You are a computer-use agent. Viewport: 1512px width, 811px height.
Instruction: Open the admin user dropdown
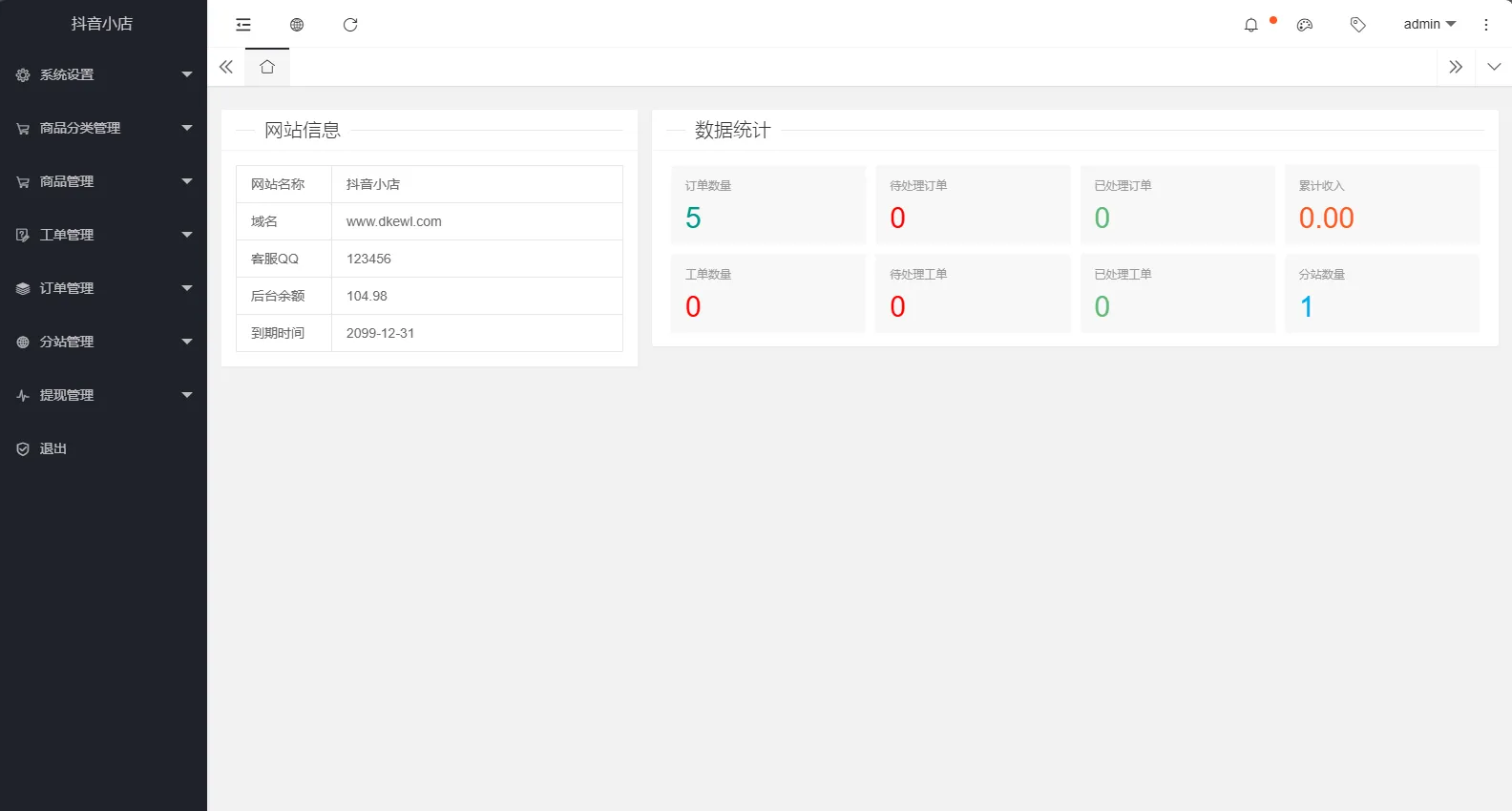pos(1429,25)
